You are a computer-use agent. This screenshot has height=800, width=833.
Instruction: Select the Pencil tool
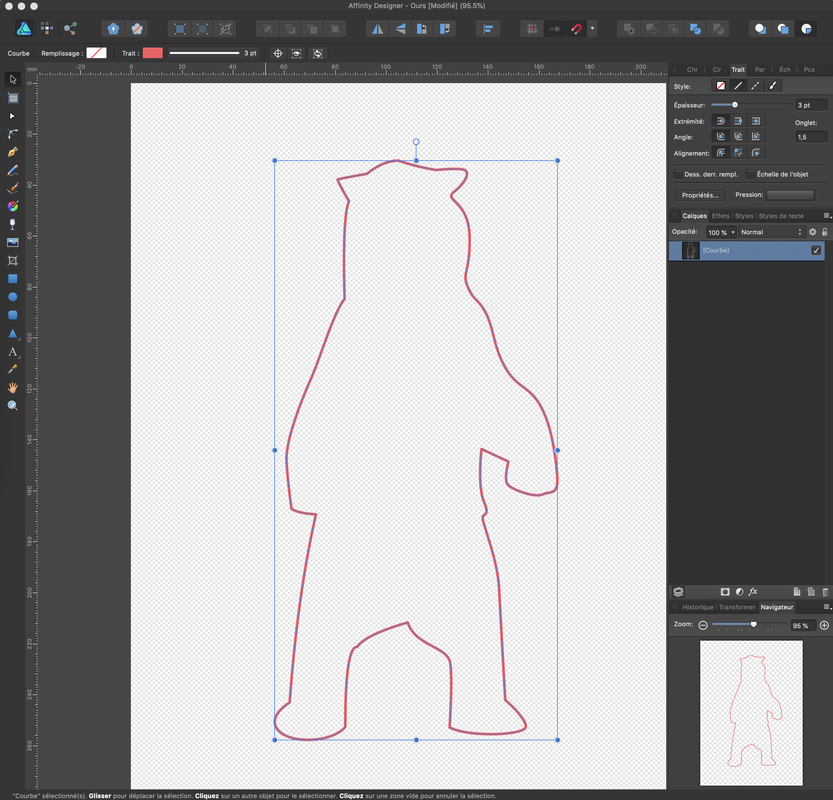pyautogui.click(x=13, y=170)
